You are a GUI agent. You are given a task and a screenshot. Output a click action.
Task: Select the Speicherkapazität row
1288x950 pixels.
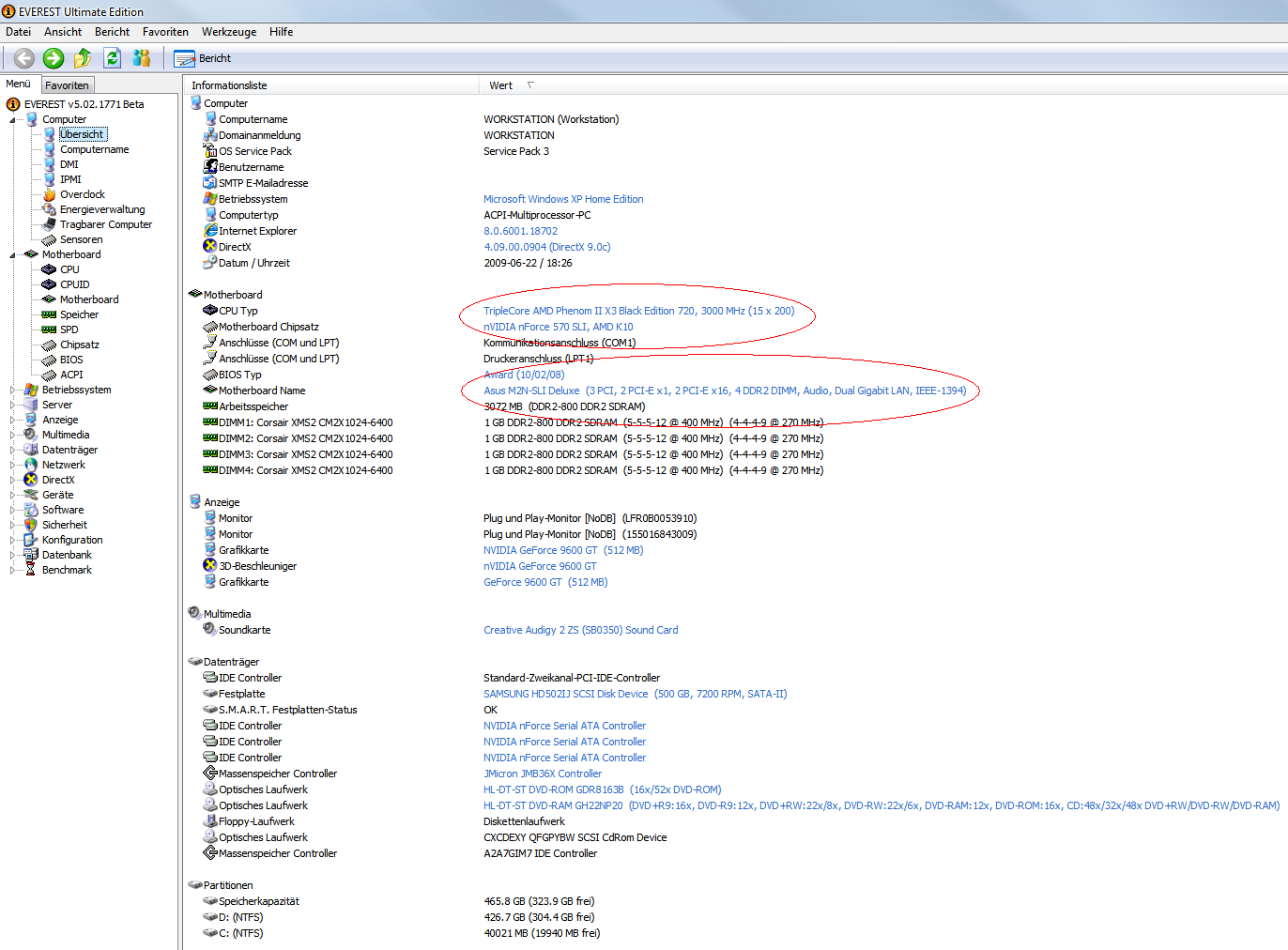[259, 901]
